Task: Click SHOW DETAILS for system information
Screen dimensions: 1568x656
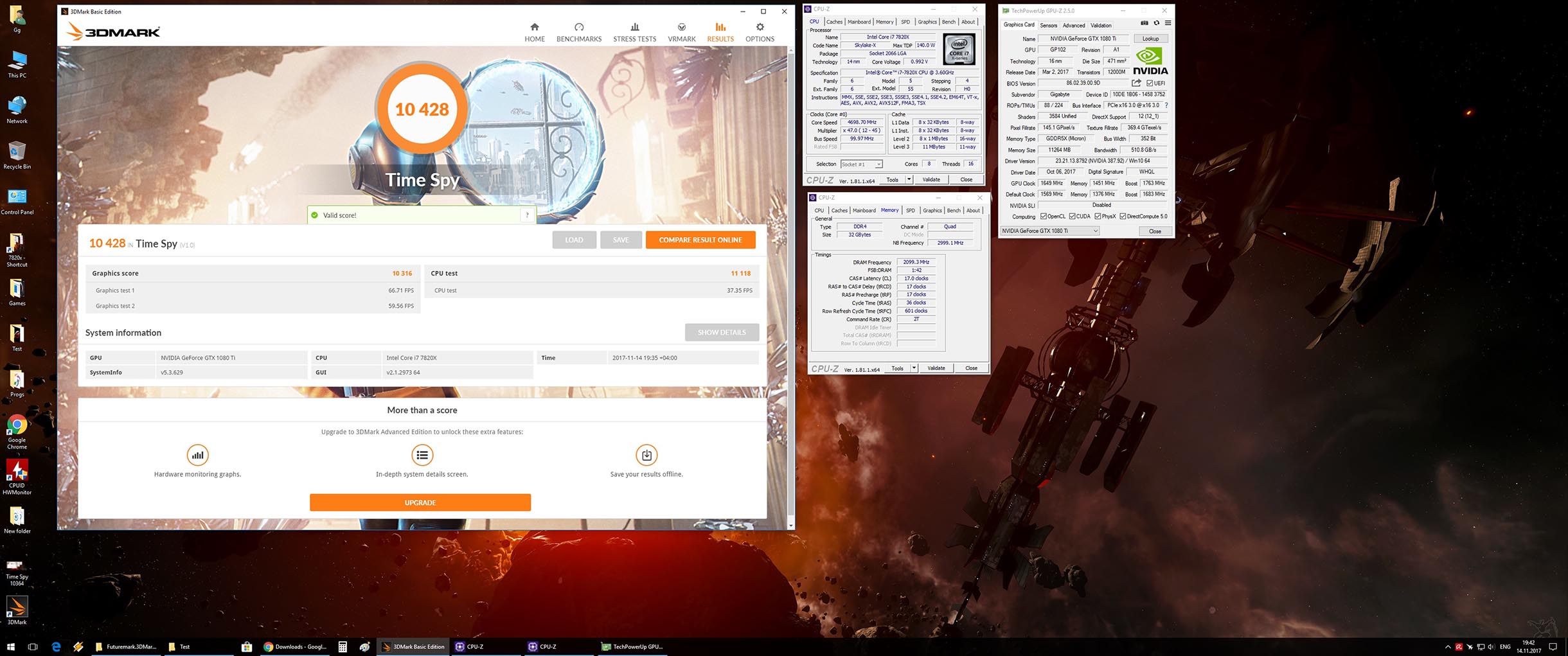Action: pyautogui.click(x=722, y=332)
